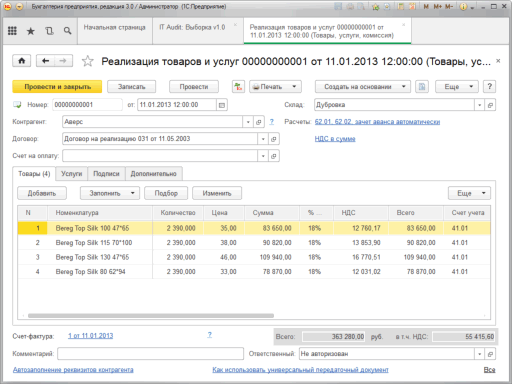Screen dimensions: 512x384
Task: Open the Договор record icon
Action: coord(274,139)
